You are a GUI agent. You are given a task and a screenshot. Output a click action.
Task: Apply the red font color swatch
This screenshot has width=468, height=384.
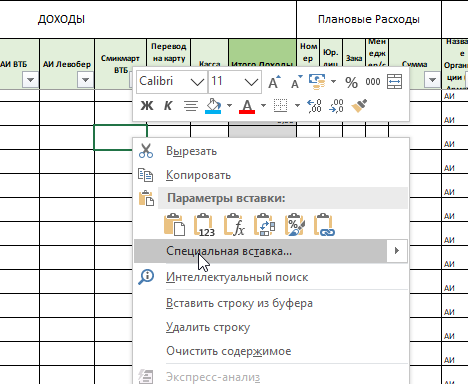[247, 107]
